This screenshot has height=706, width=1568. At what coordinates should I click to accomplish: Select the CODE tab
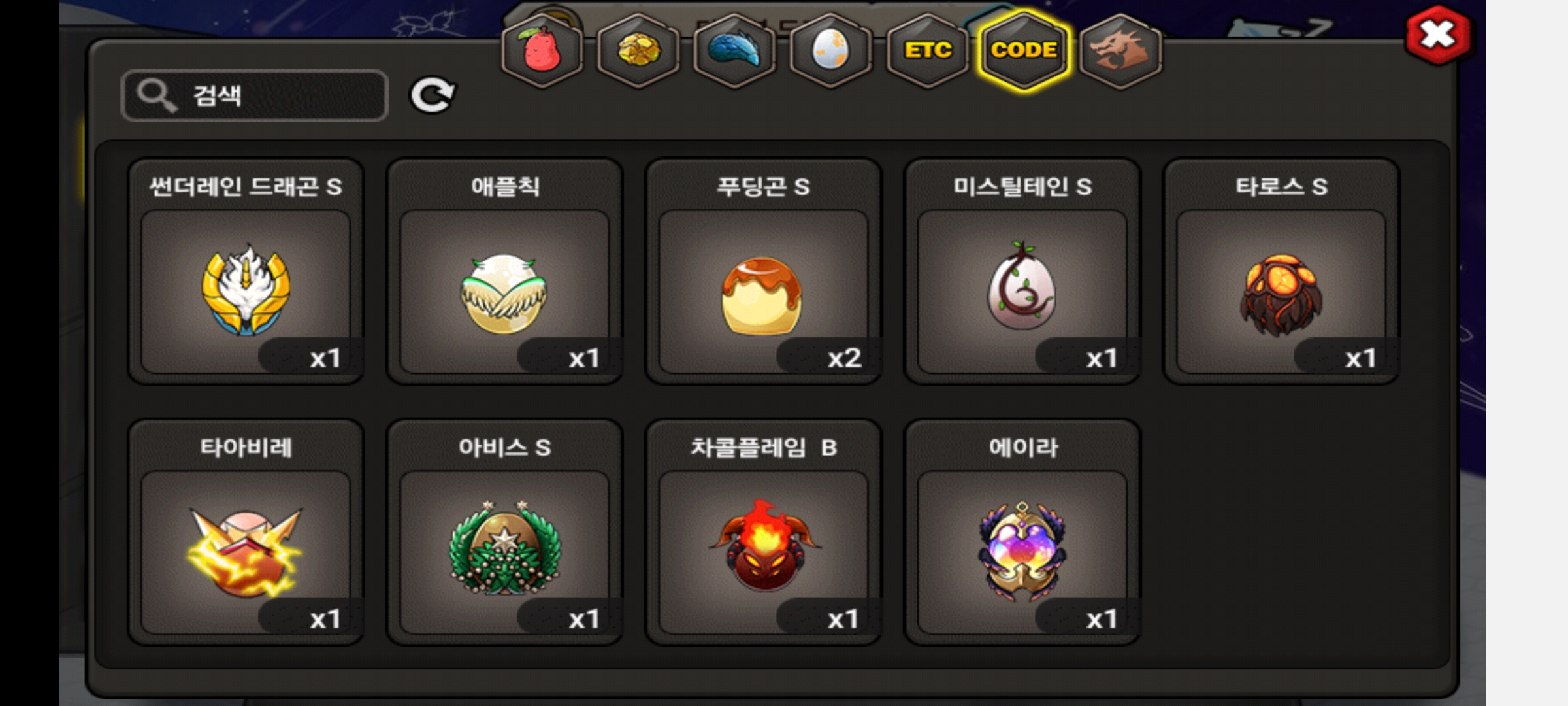pos(1024,50)
